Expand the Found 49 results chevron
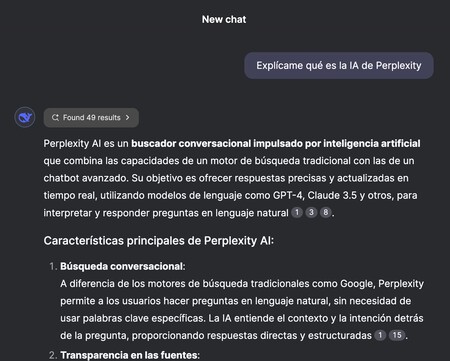Viewport: 450px width, 361px height. (x=127, y=117)
